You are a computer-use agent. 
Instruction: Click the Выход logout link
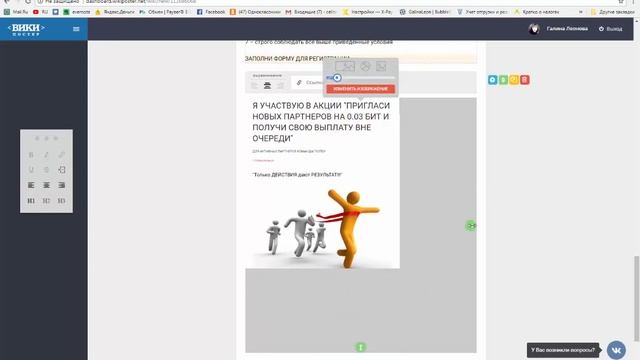611,29
